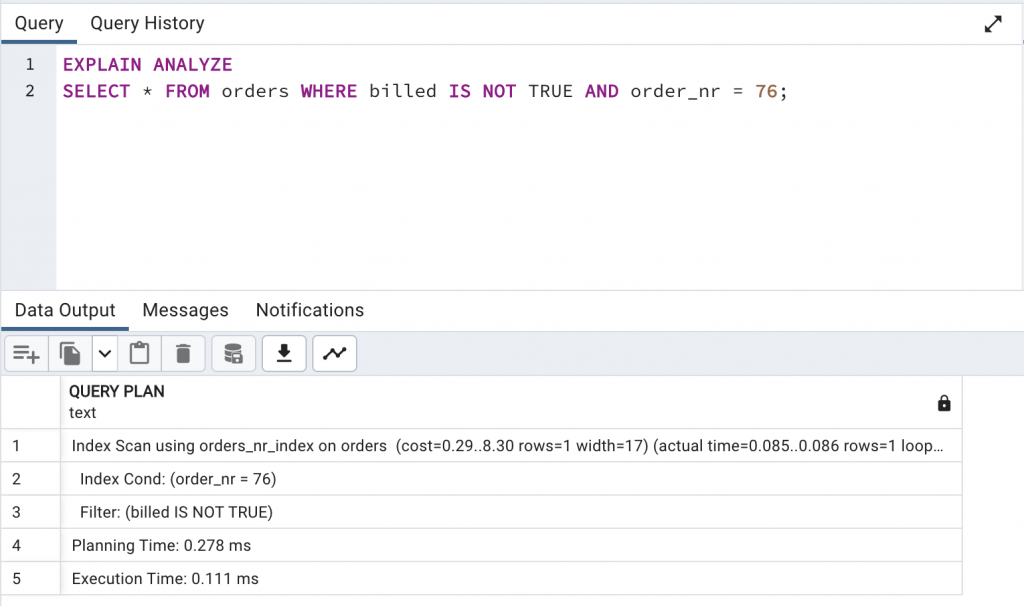The height and width of the screenshot is (606, 1024).
Task: Click editor line number 2 in the gutter
Action: [29, 91]
